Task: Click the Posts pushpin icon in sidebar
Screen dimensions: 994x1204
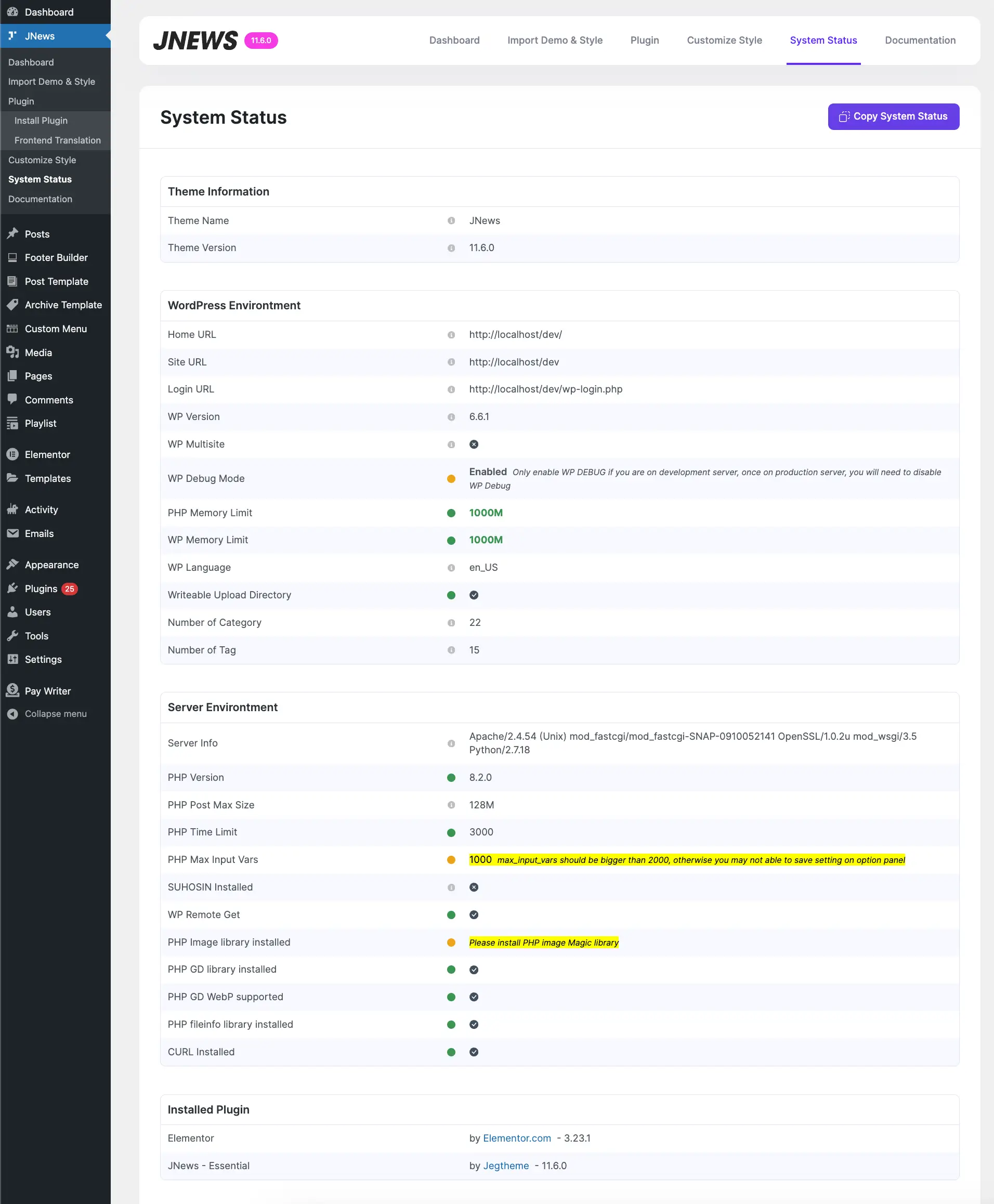Action: (12, 233)
